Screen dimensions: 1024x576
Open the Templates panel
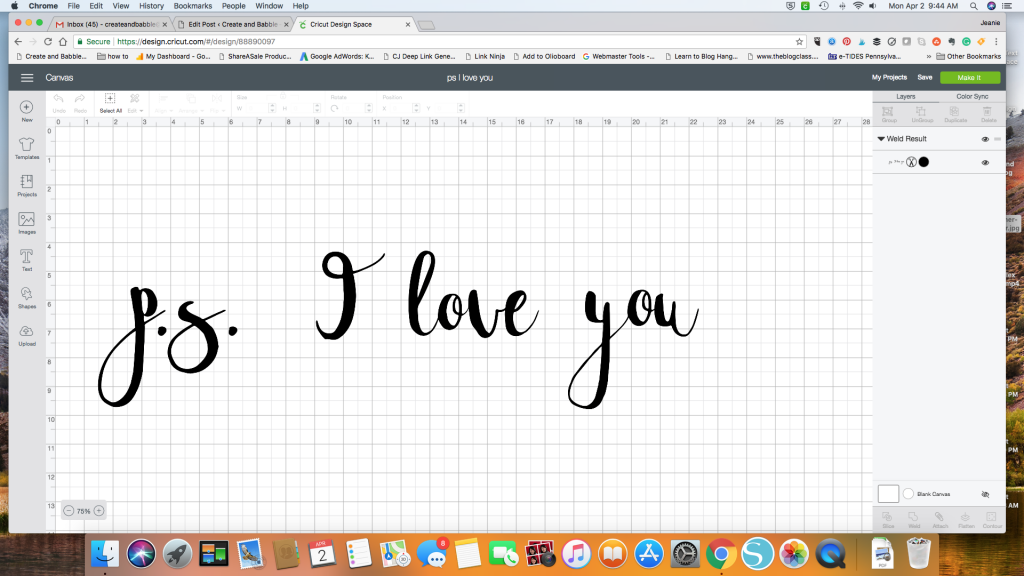27,148
